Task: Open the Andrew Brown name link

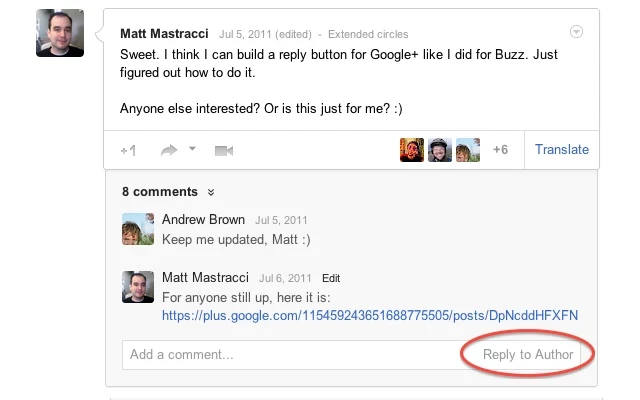Action: click(203, 219)
